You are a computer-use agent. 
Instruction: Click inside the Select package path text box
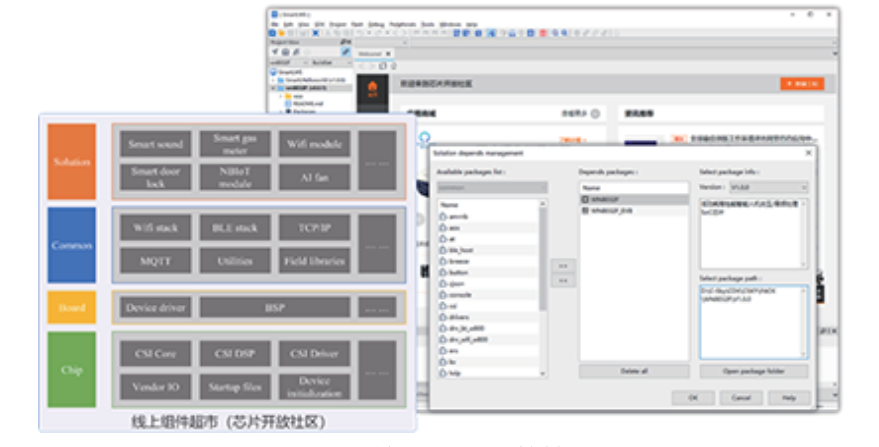[x=753, y=322]
